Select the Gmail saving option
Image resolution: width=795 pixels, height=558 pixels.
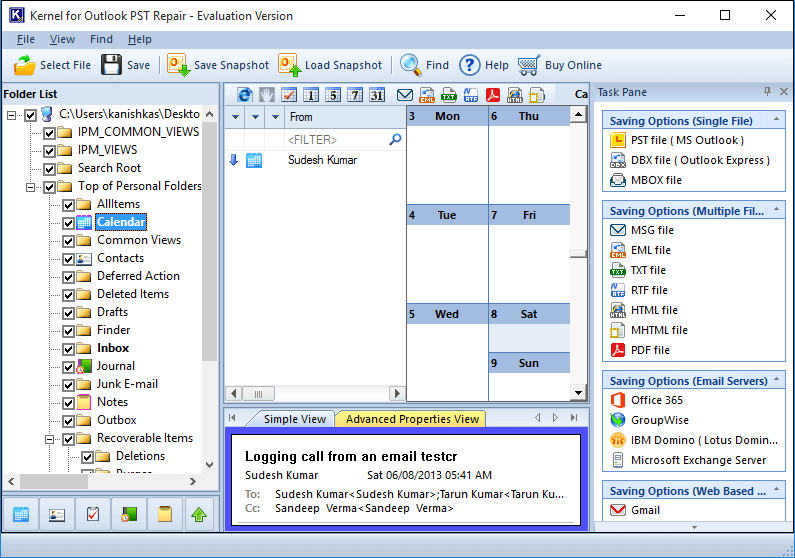point(635,510)
